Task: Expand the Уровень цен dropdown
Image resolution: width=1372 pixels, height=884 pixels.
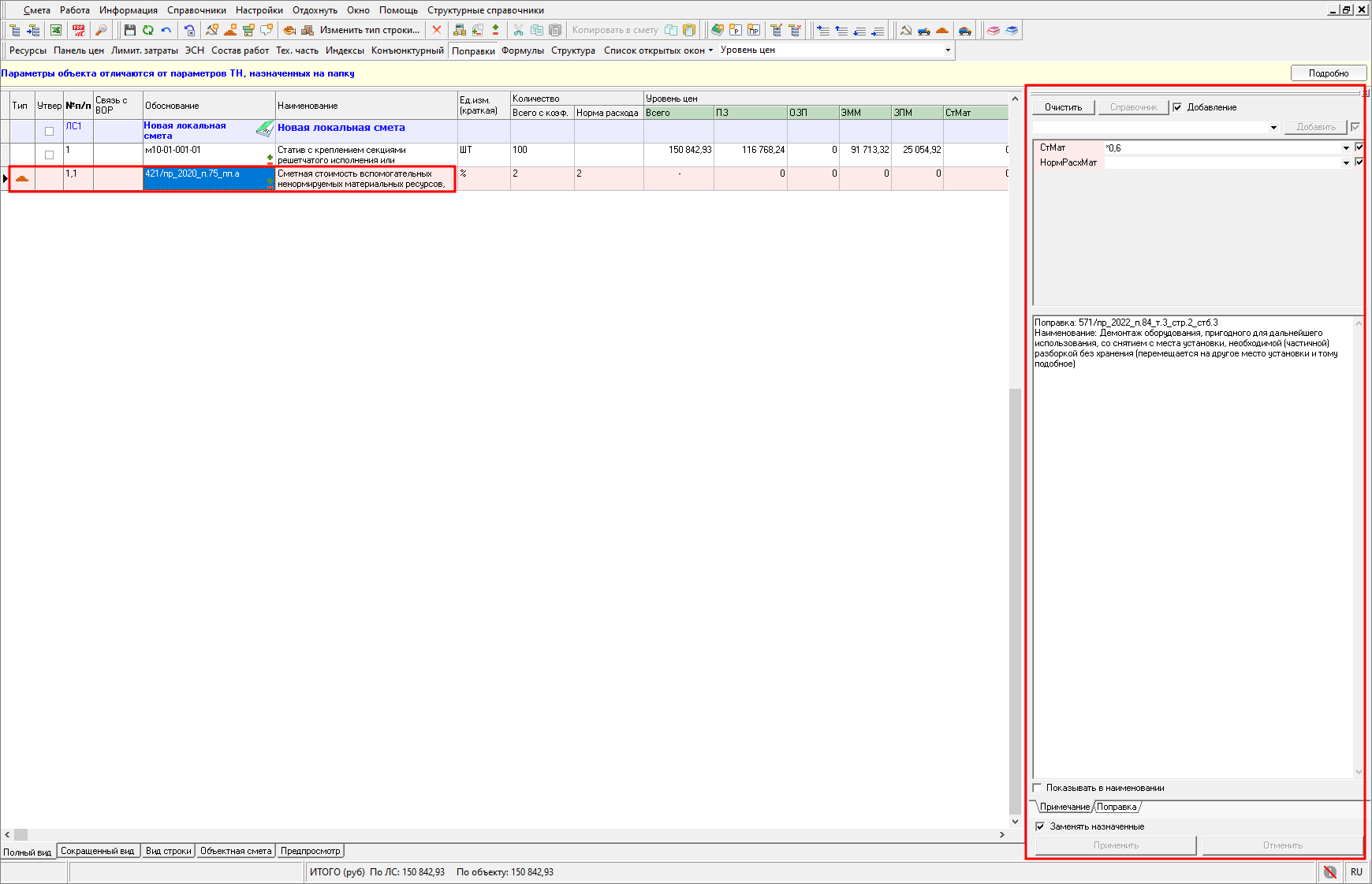Action: [x=948, y=50]
